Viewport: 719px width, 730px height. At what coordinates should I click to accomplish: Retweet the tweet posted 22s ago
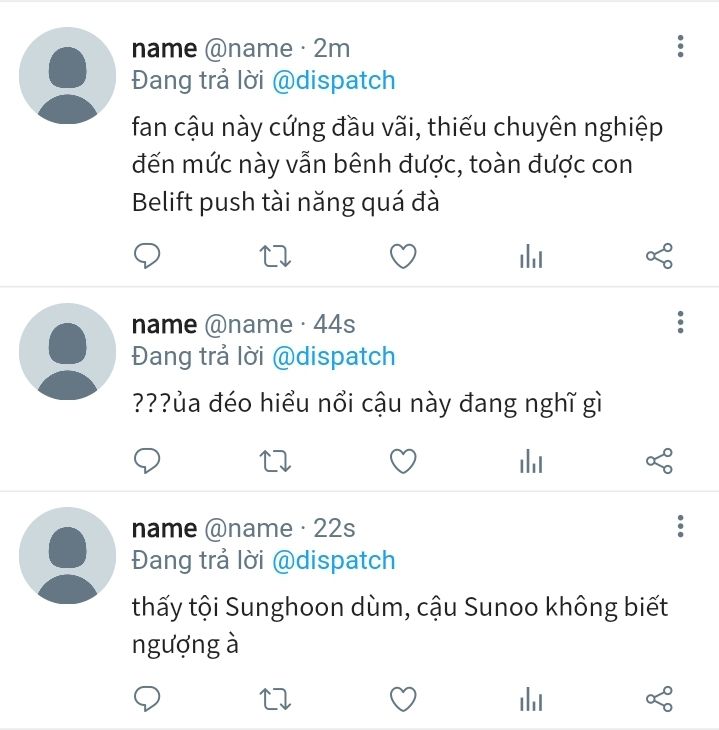pos(275,699)
